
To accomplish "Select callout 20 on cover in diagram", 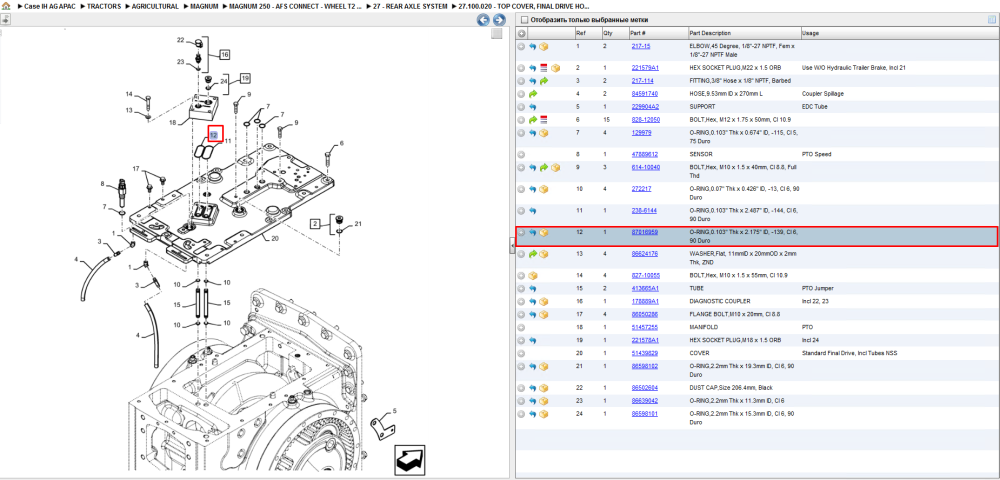I will [275, 239].
